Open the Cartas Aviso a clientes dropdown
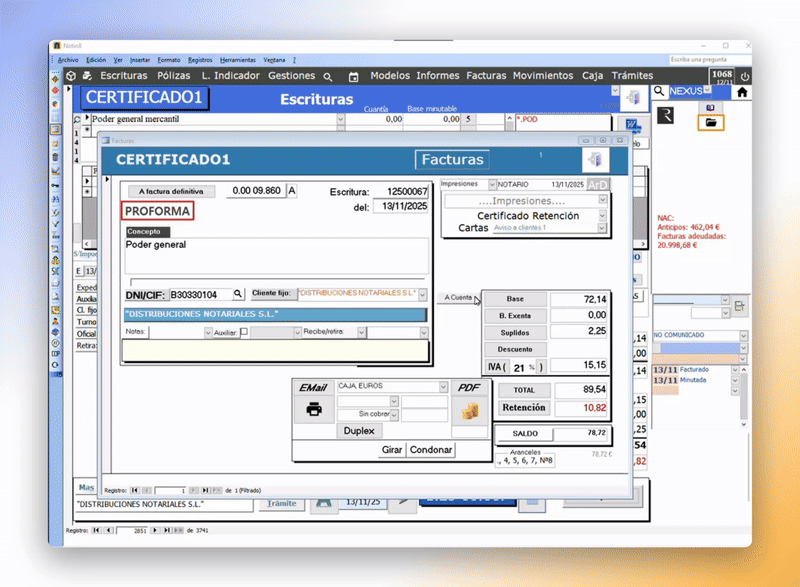Image resolution: width=800 pixels, height=587 pixels. point(602,228)
